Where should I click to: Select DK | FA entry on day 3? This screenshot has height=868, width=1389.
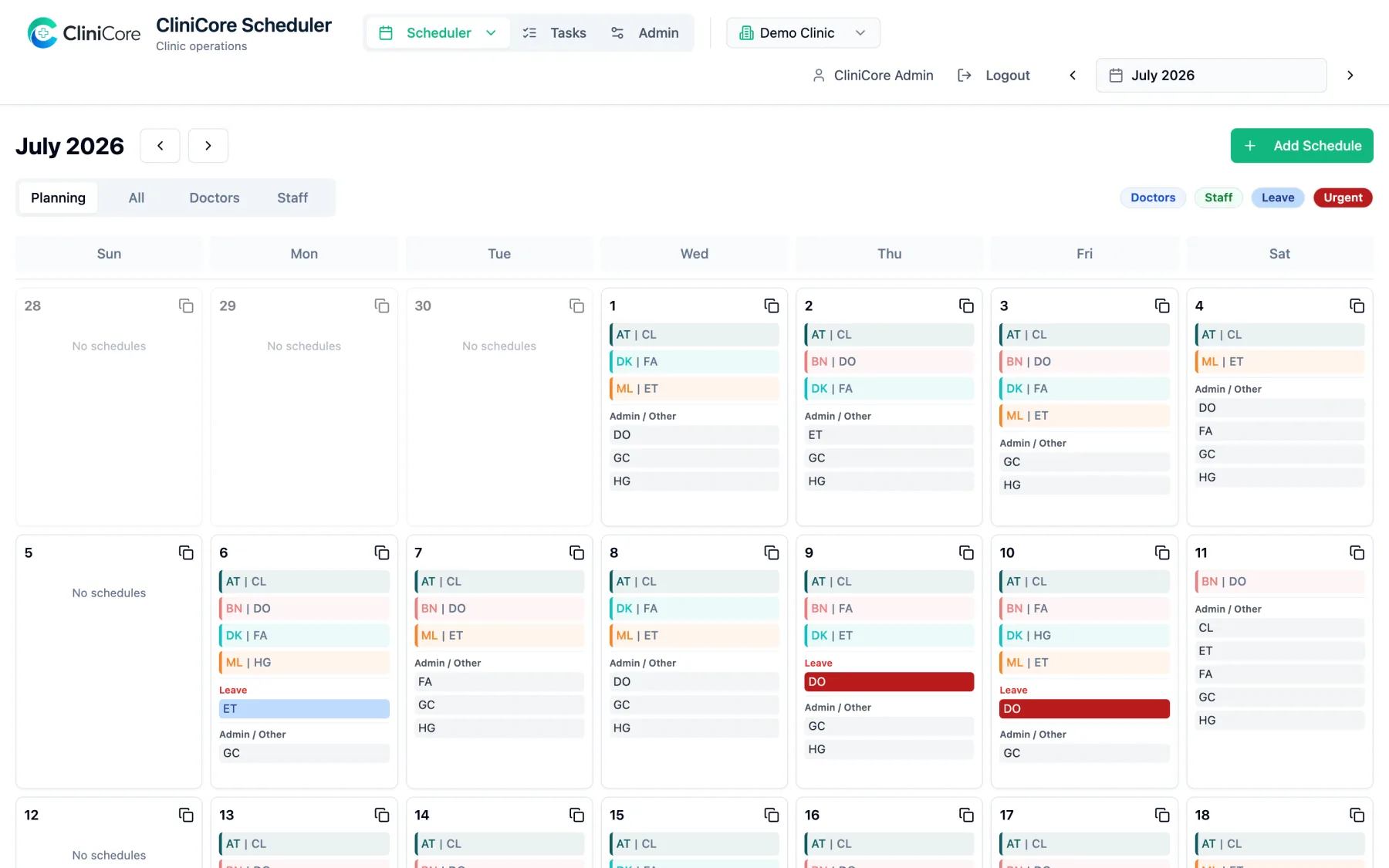point(1084,389)
